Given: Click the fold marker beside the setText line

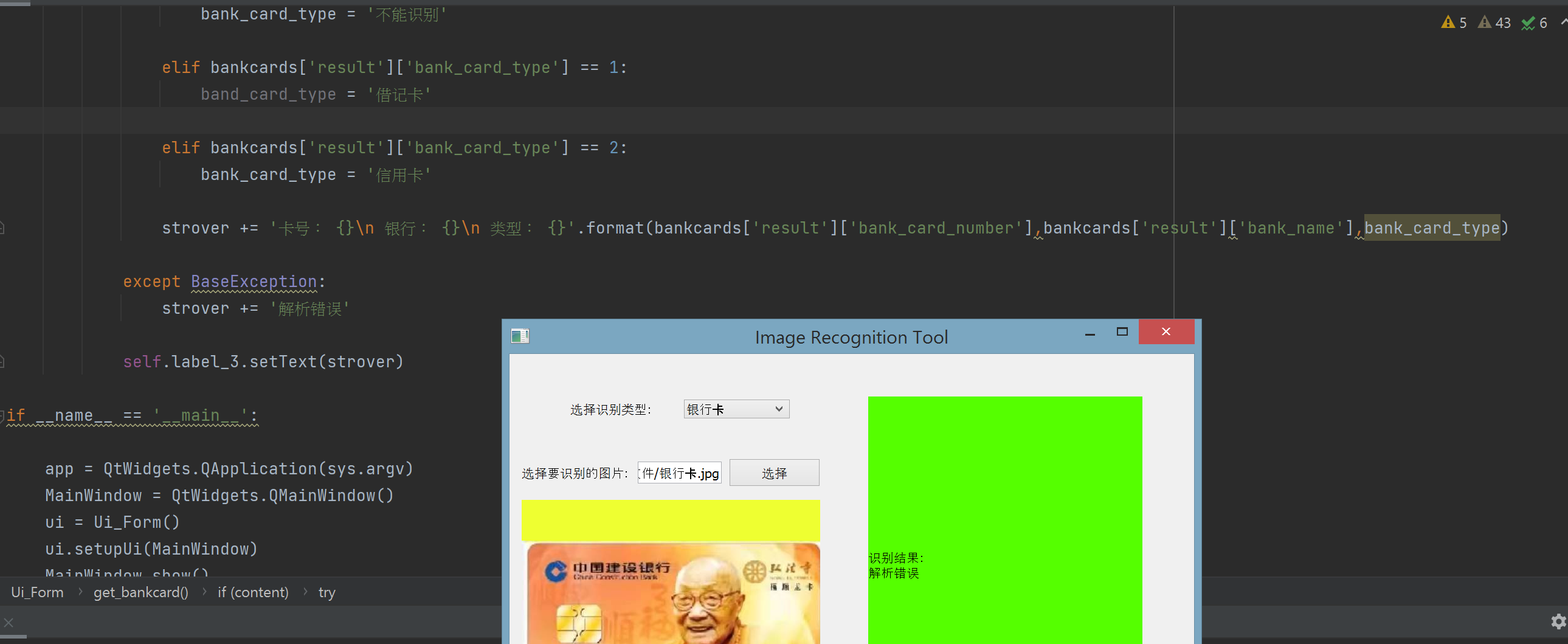Looking at the screenshot, I should pyautogui.click(x=2, y=362).
